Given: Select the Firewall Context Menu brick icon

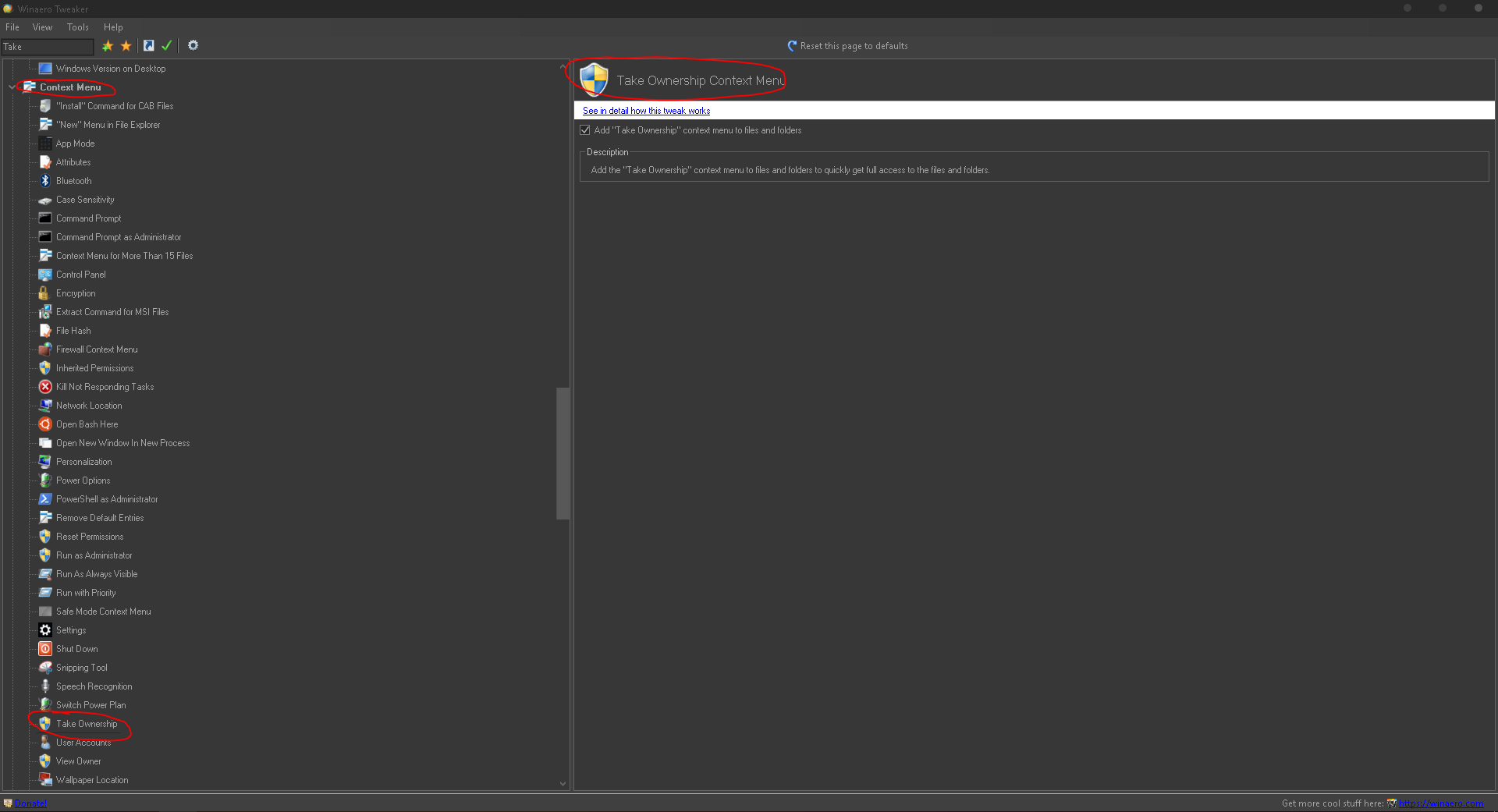Looking at the screenshot, I should (45, 349).
